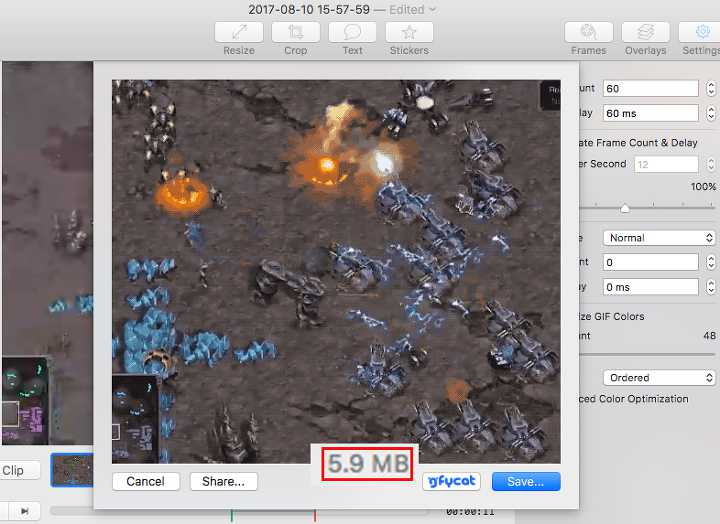Click the Clip button at bottom left
The width and height of the screenshot is (720, 524).
(18, 471)
